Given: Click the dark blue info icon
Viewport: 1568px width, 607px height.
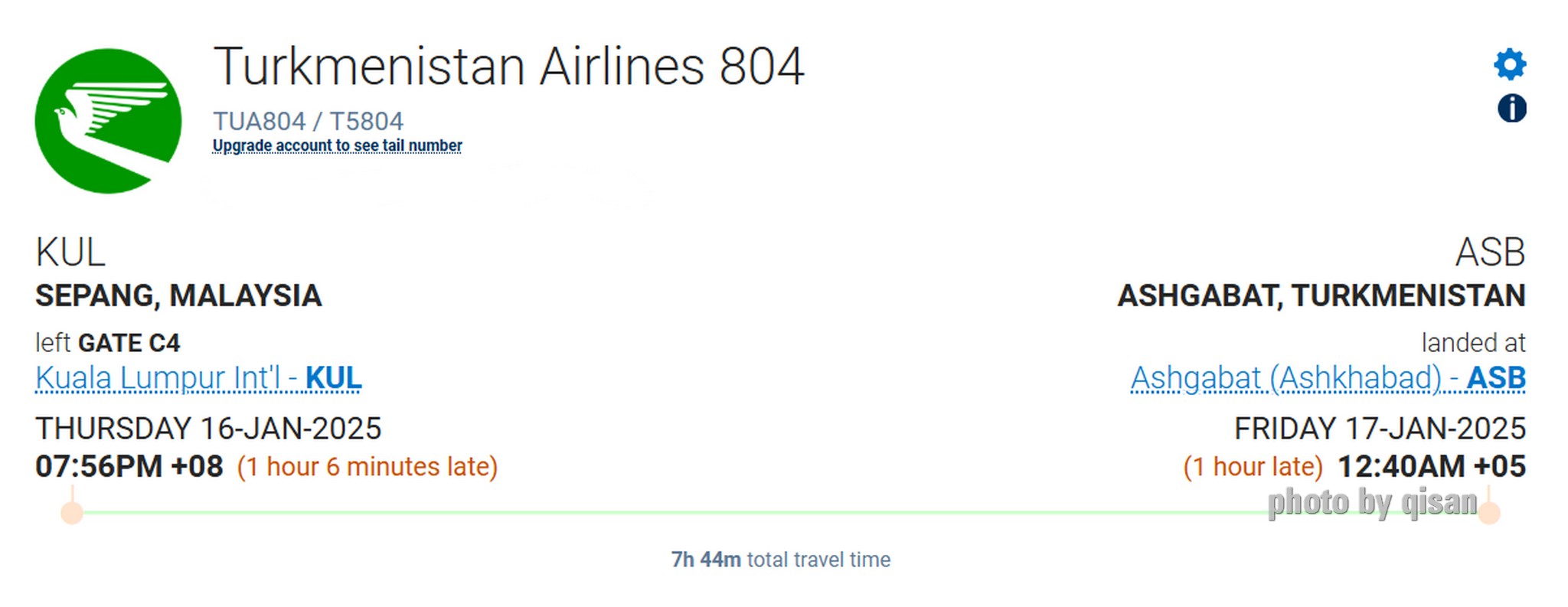Looking at the screenshot, I should pyautogui.click(x=1511, y=109).
